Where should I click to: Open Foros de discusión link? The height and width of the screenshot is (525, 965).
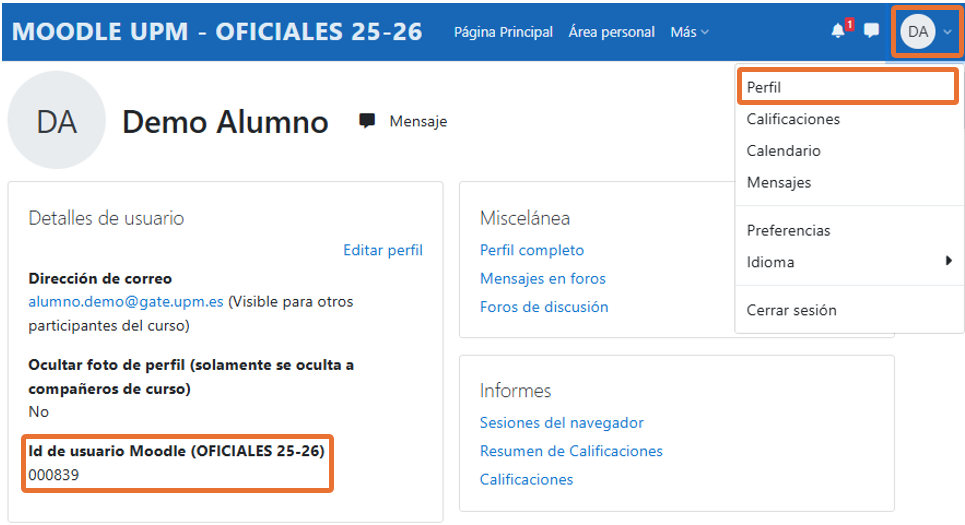point(544,307)
